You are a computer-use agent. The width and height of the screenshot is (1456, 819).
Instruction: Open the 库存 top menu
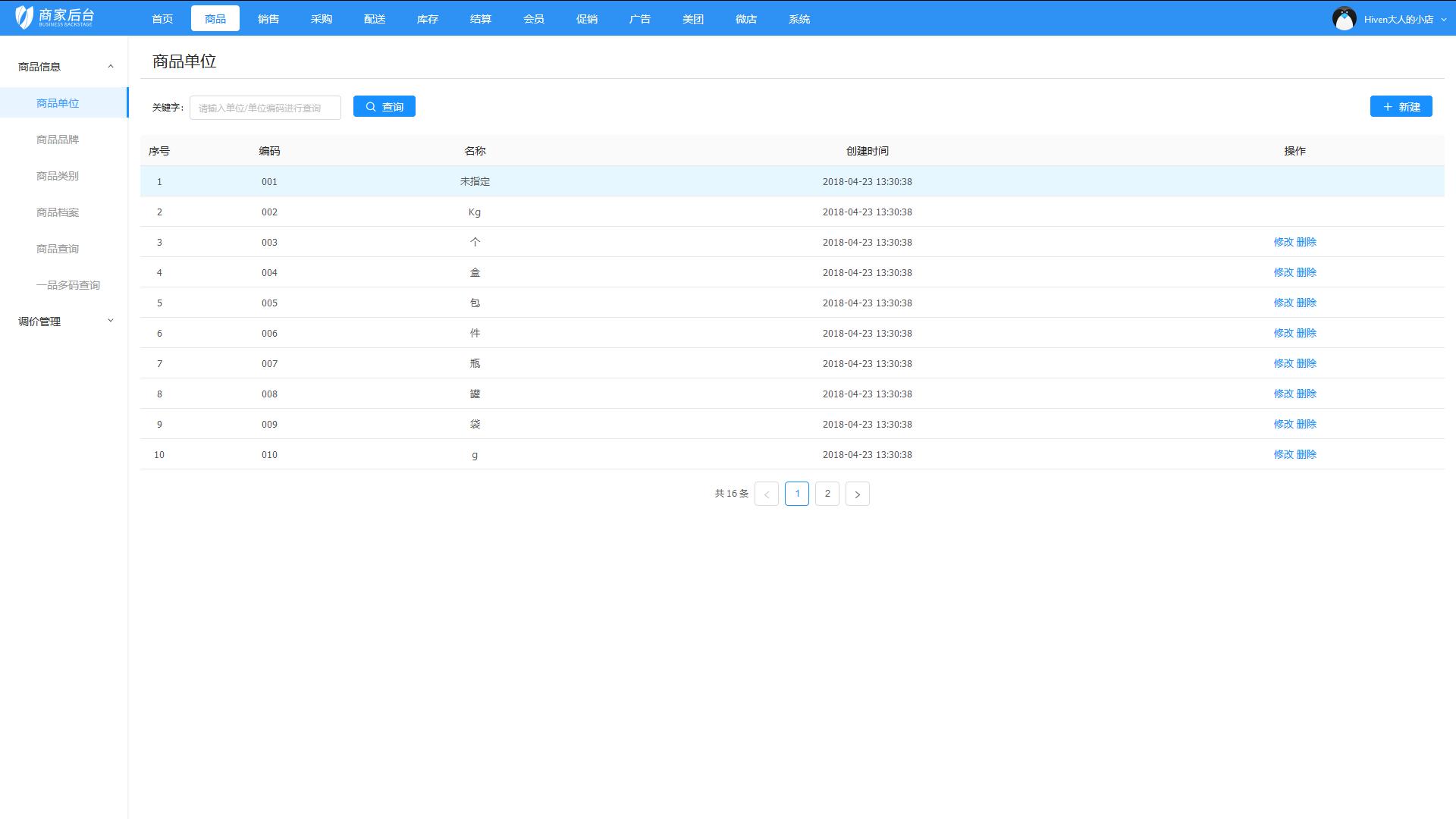tap(427, 19)
